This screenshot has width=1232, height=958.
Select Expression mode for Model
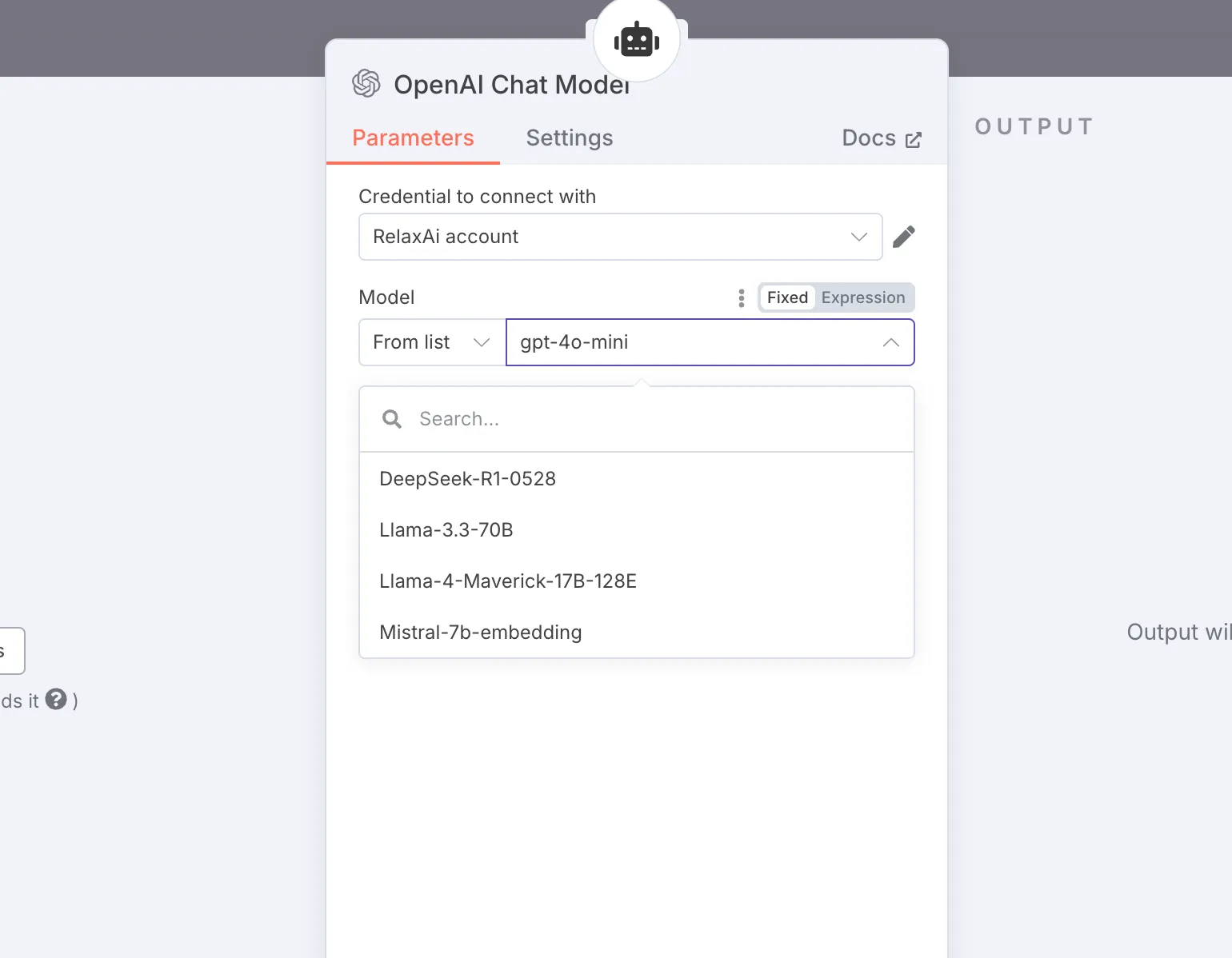pyautogui.click(x=863, y=297)
